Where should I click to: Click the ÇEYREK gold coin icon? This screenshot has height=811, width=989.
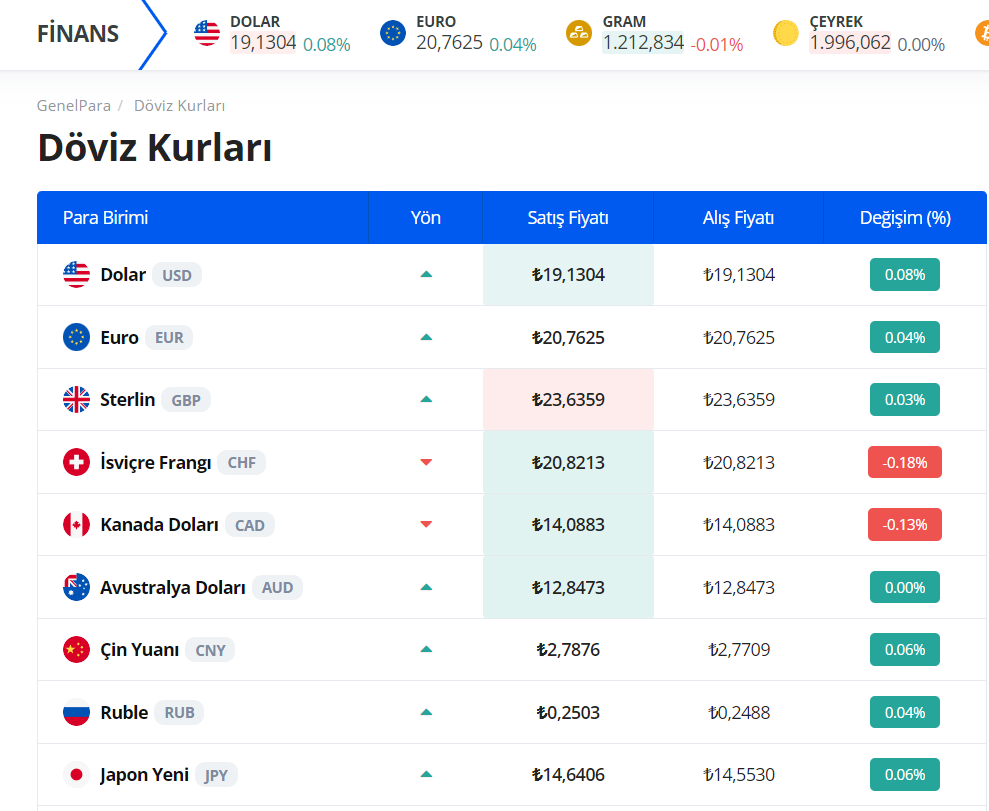pos(785,33)
